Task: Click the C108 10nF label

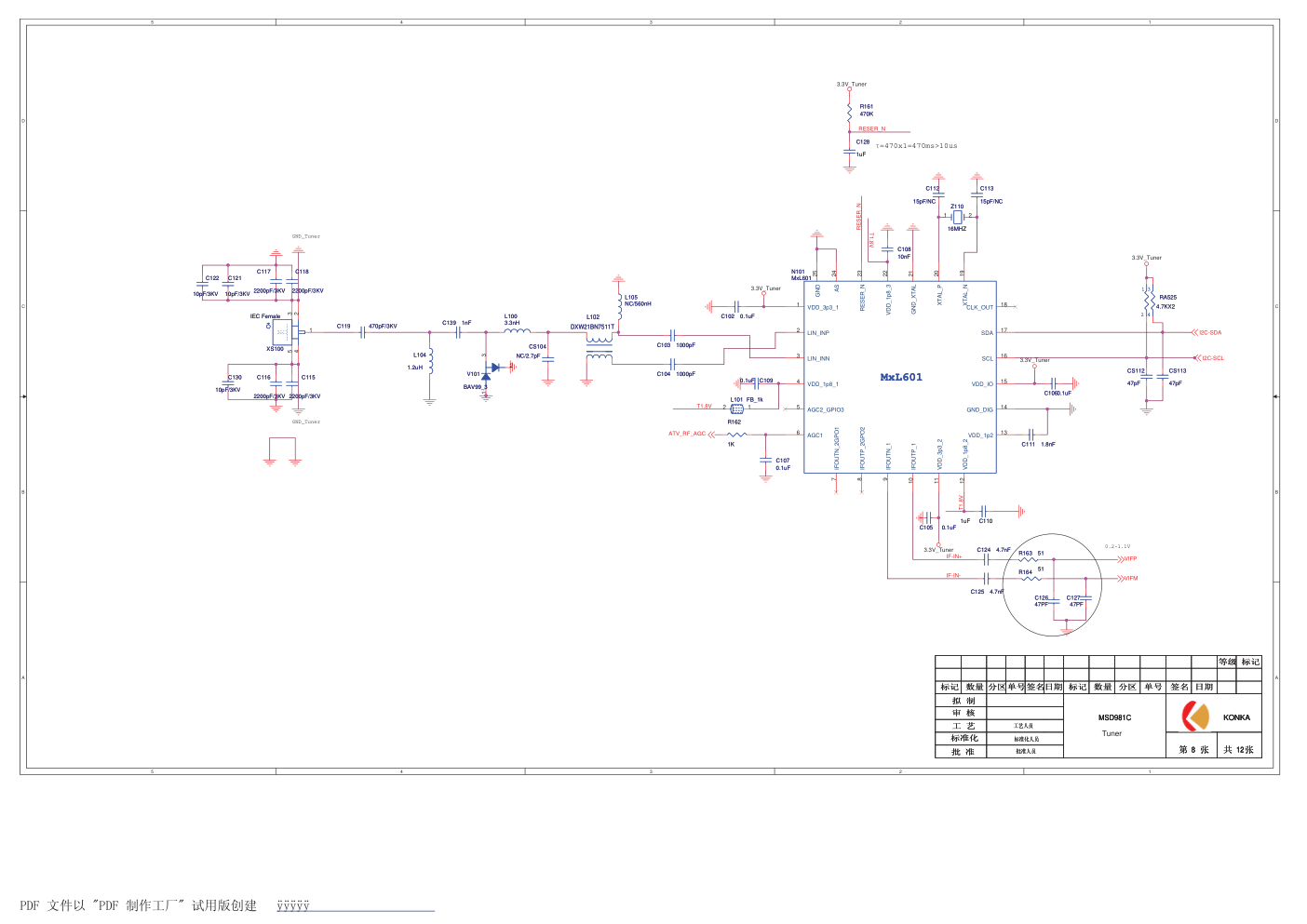Action: 904,253
